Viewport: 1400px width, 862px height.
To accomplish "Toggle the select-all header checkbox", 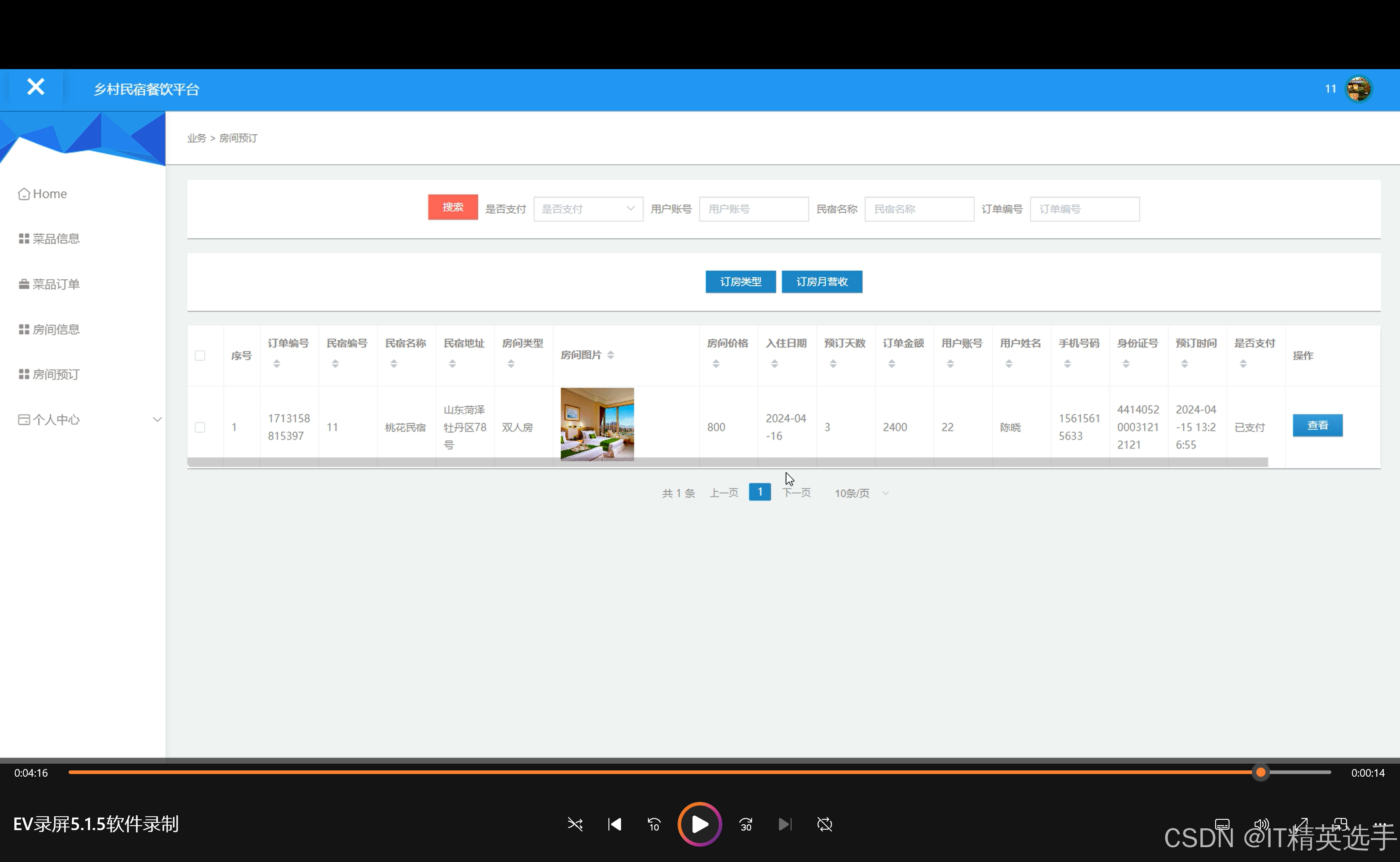I will (199, 355).
